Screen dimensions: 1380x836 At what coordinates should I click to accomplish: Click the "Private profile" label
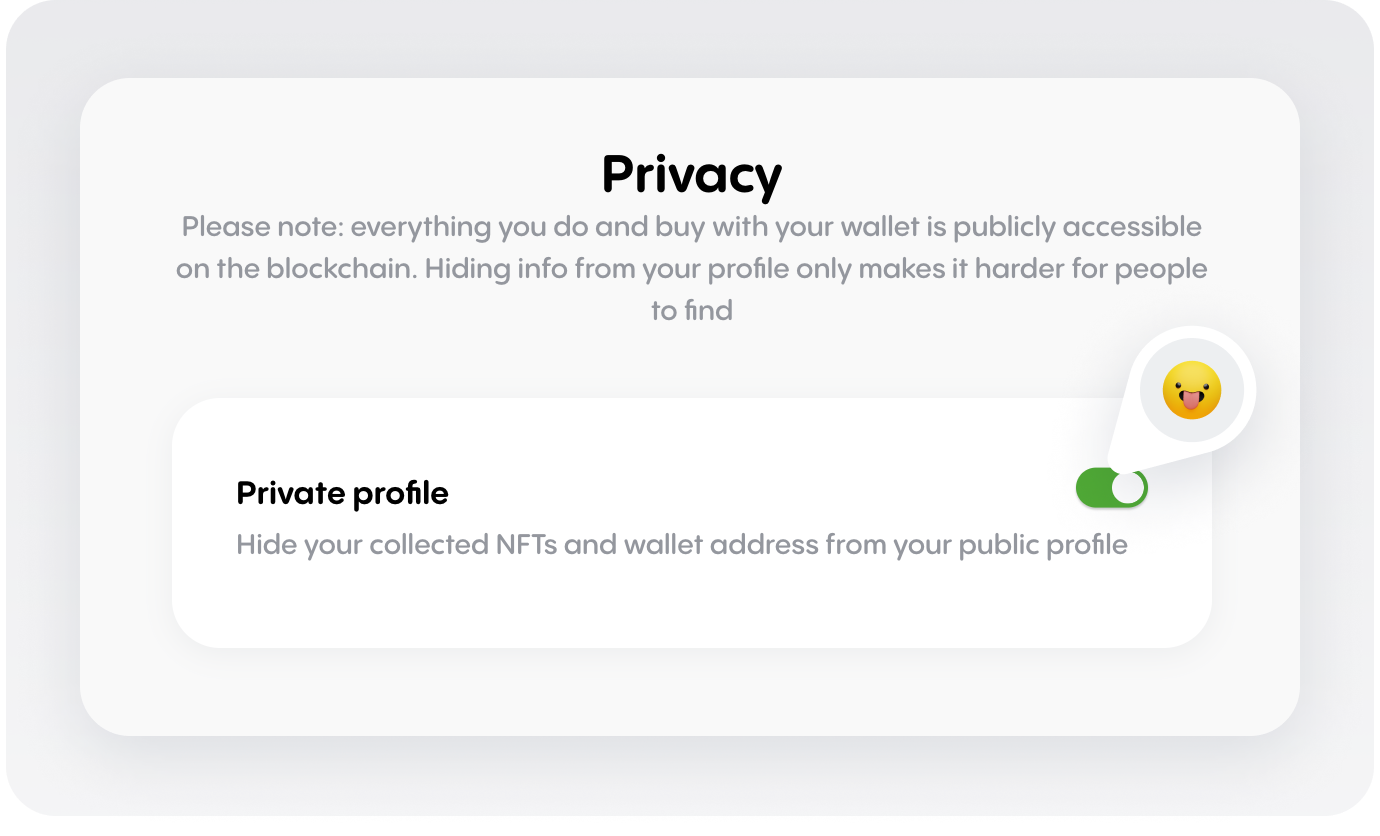[342, 493]
